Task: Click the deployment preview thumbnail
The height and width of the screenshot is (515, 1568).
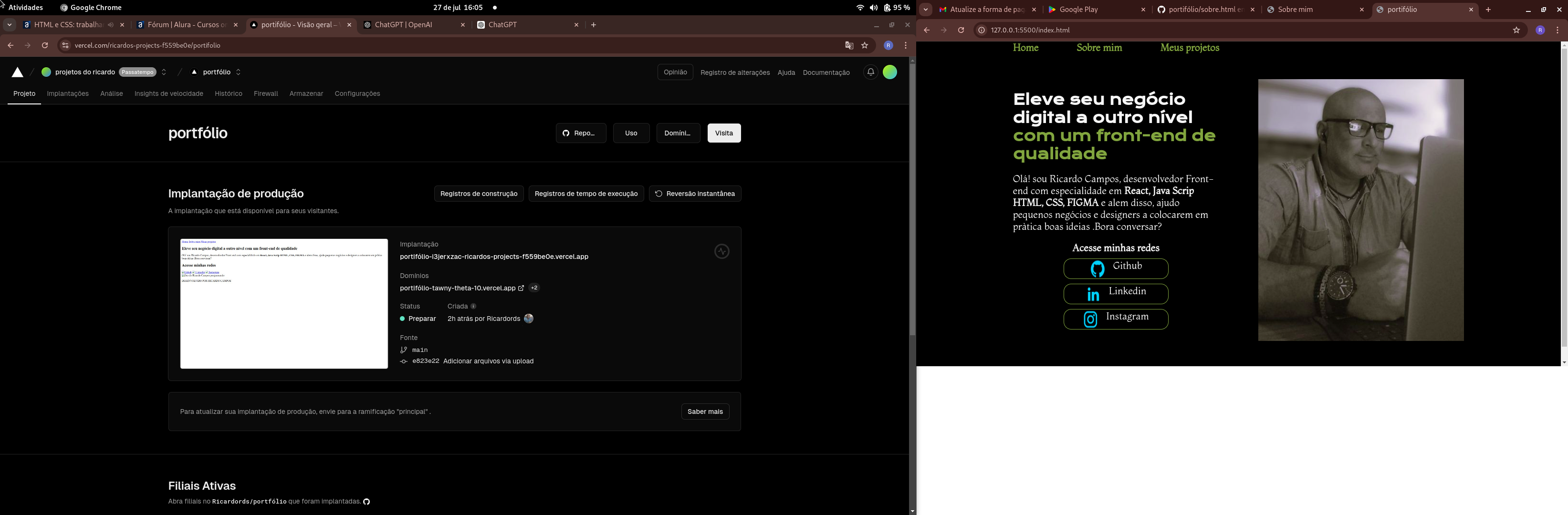Action: 283,304
